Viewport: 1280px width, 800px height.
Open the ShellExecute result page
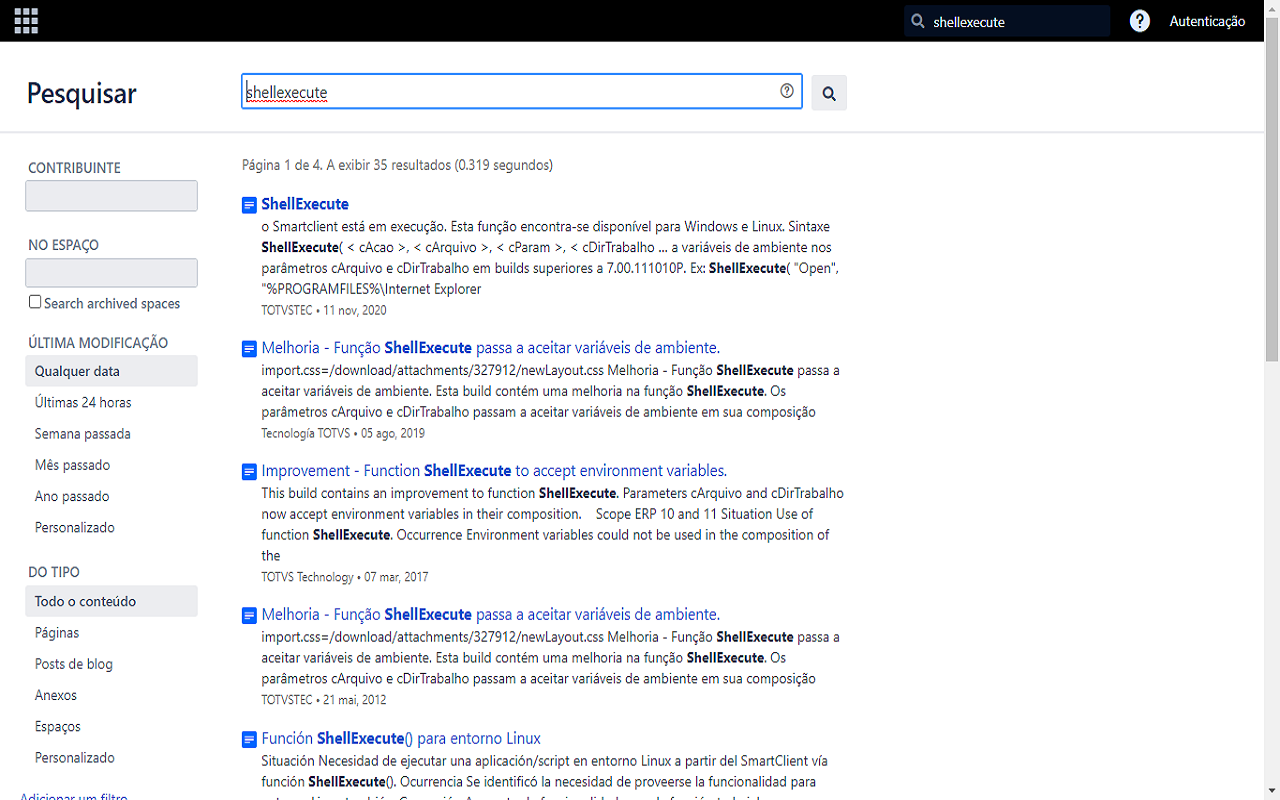tap(304, 204)
